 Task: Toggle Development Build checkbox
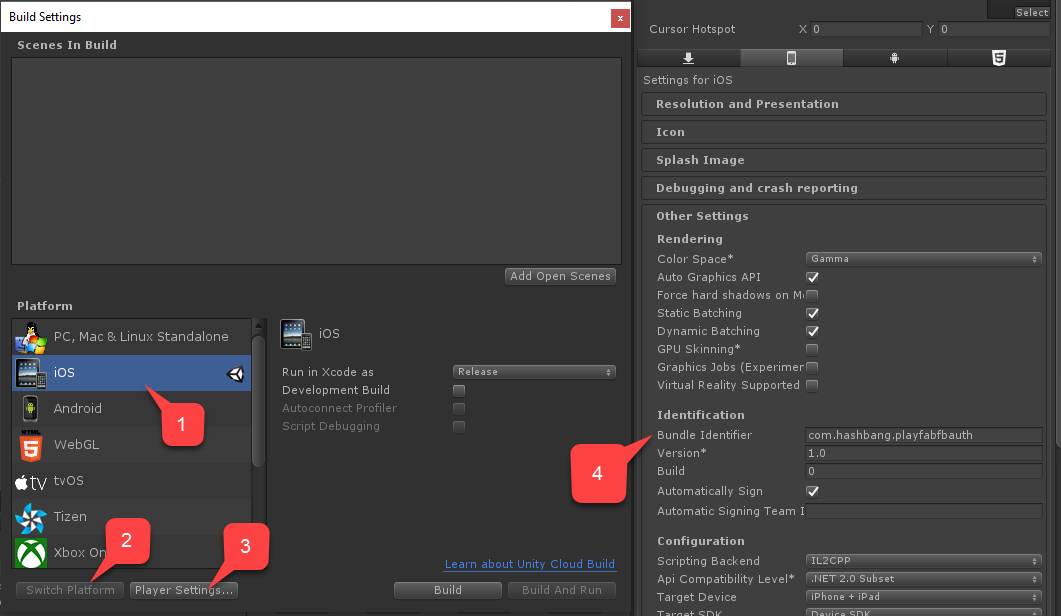[459, 391]
